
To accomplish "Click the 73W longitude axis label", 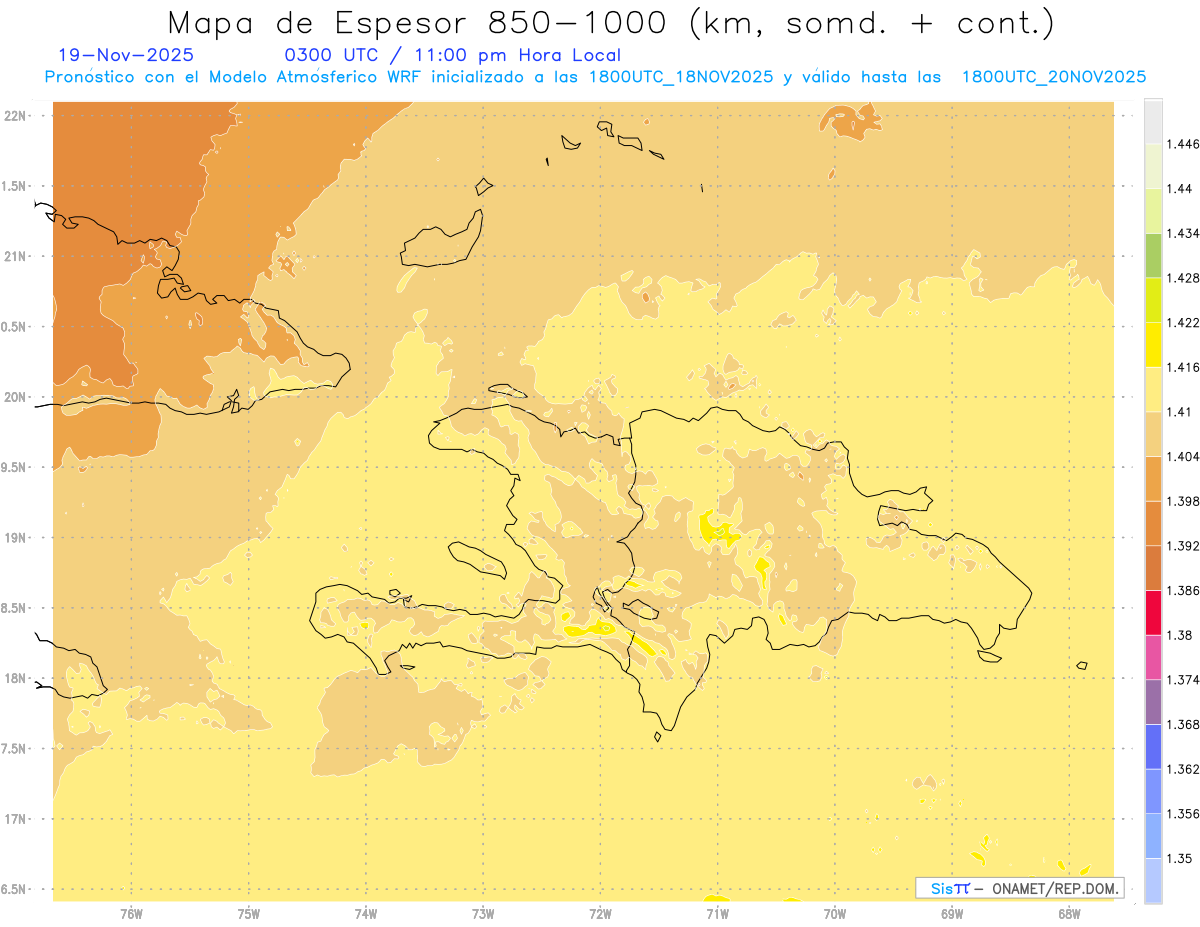I will (482, 914).
